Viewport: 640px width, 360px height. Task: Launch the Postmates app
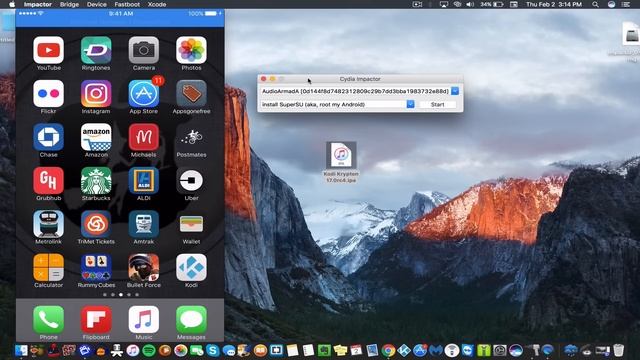(191, 137)
